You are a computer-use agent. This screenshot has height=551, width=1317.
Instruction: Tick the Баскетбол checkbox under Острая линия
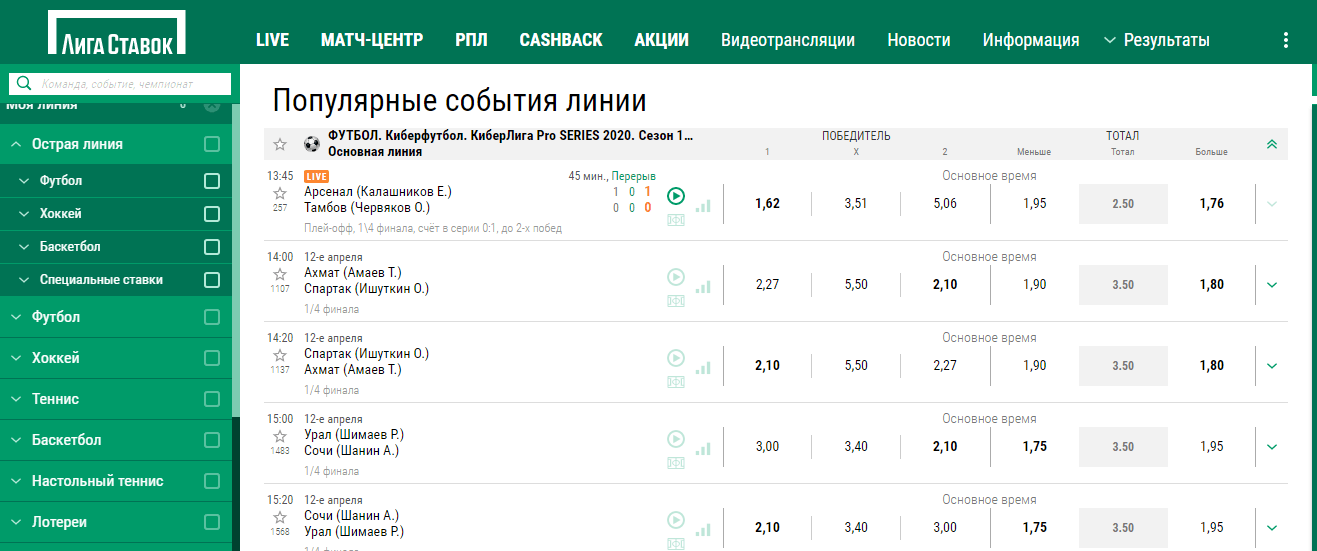click(212, 247)
